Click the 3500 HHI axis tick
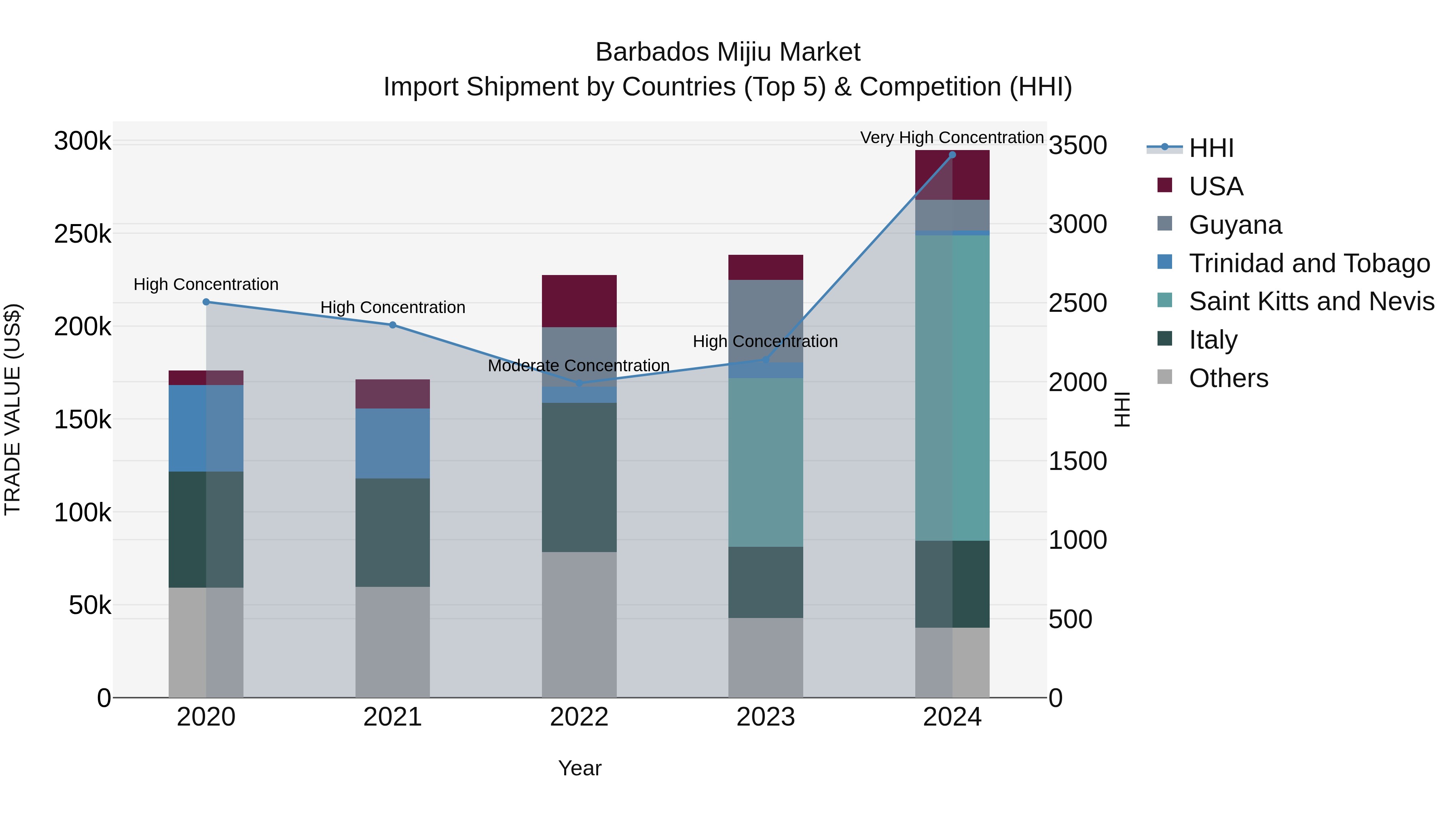Image resolution: width=1456 pixels, height=819 pixels. pos(1078,145)
